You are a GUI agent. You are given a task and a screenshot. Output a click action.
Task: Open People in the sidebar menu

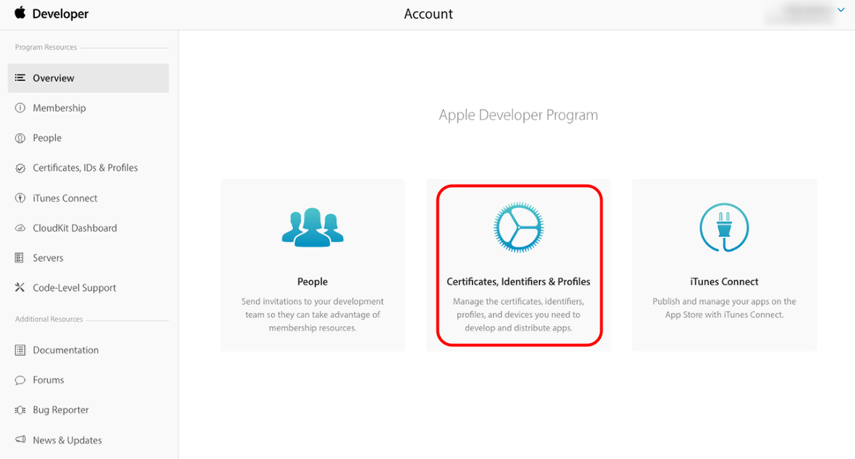[x=47, y=138]
